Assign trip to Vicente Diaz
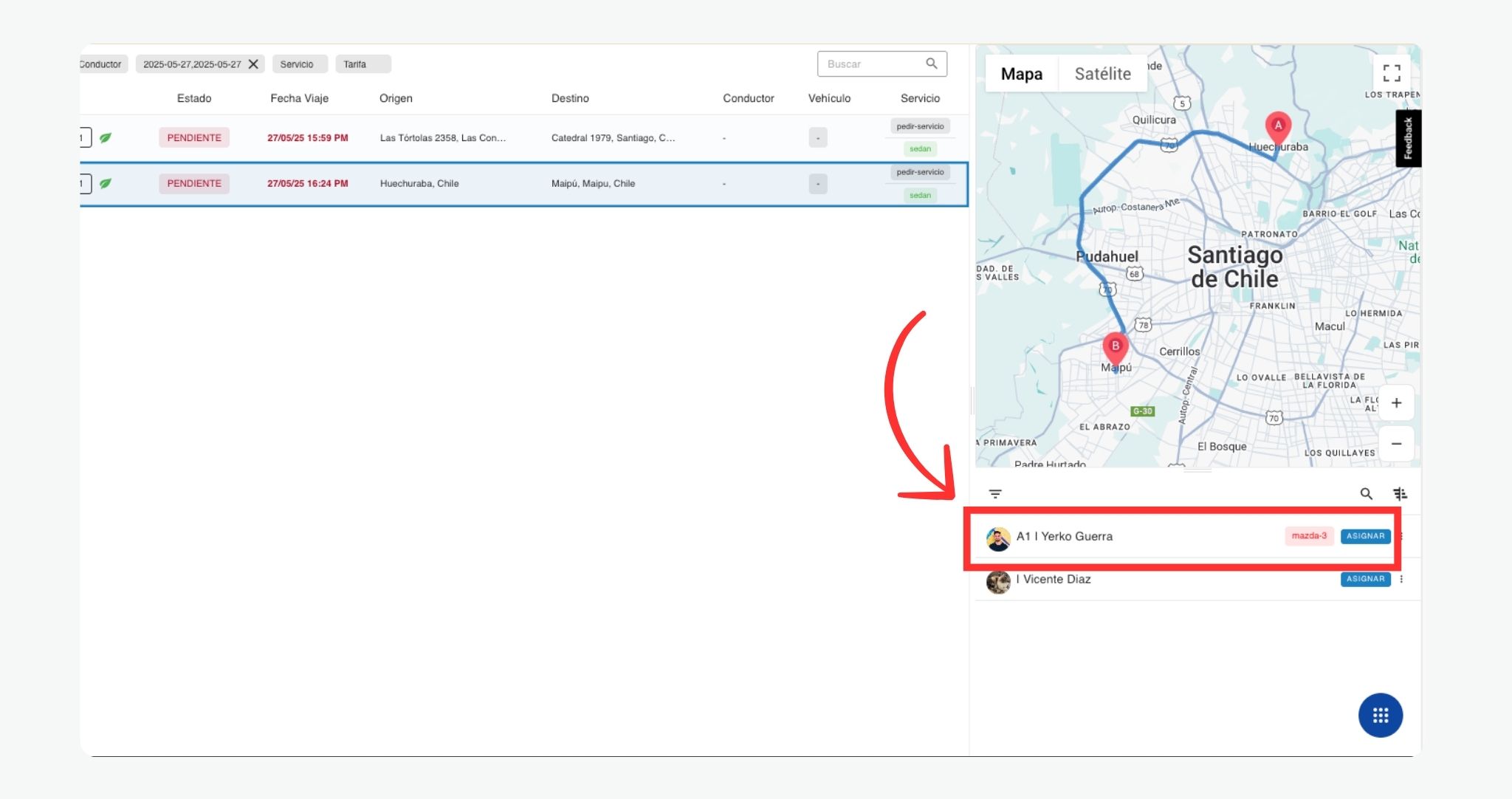This screenshot has height=799, width=1512. click(x=1365, y=579)
